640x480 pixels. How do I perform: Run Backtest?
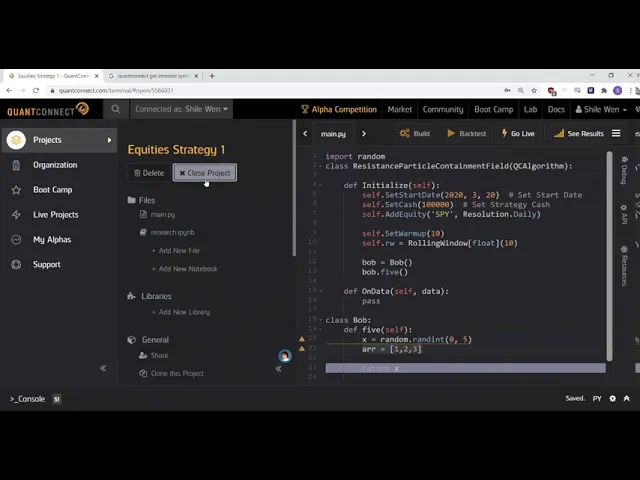tap(467, 133)
